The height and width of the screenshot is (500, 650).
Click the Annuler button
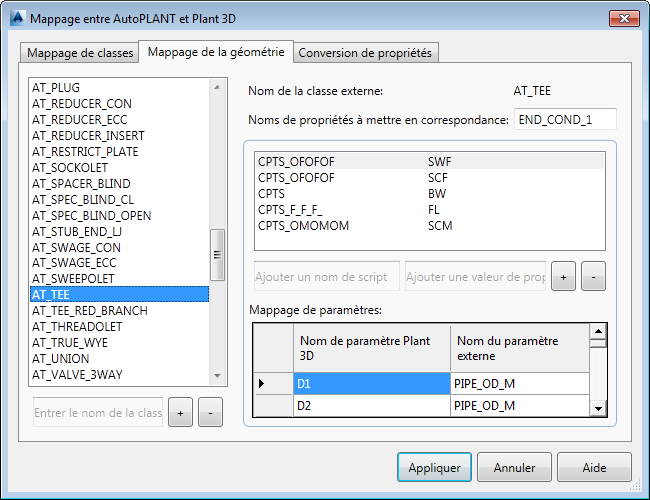click(x=514, y=467)
